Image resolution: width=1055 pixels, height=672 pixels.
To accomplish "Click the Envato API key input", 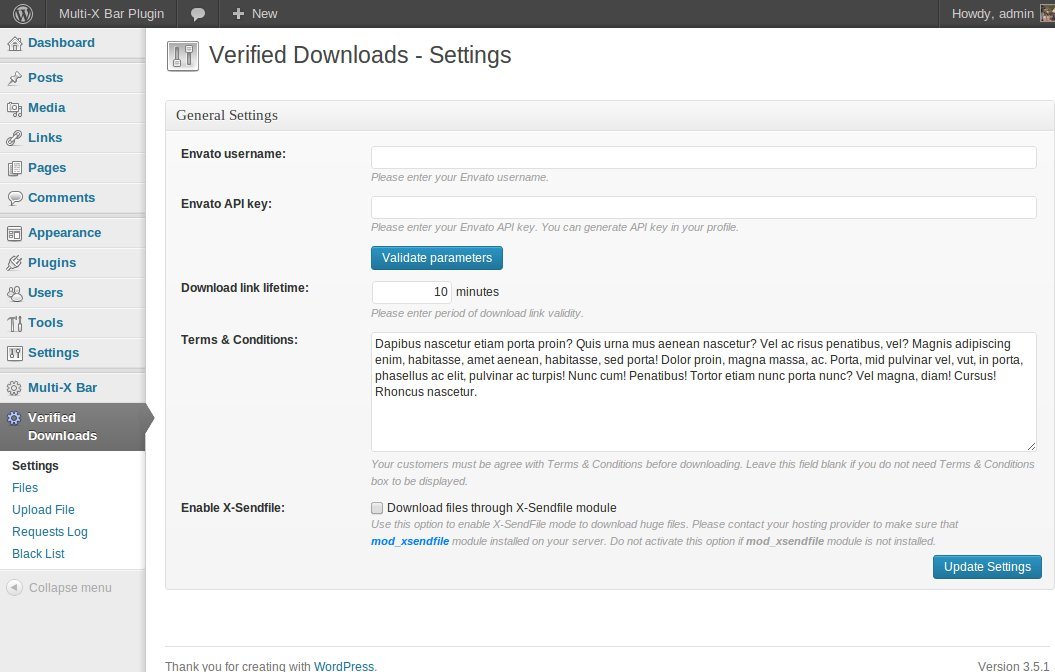I will 703,207.
